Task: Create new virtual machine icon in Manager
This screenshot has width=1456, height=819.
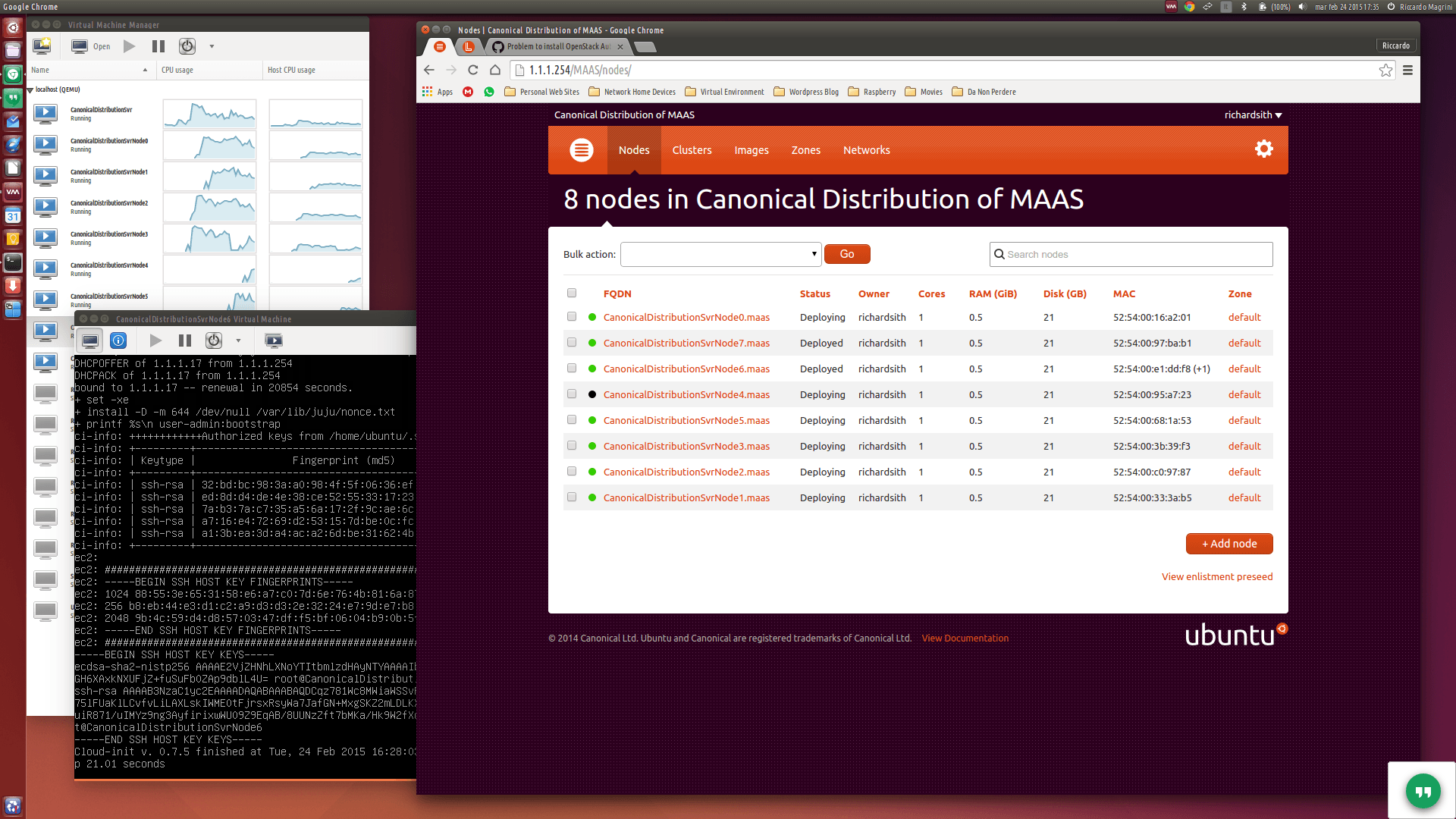Action: pos(42,46)
